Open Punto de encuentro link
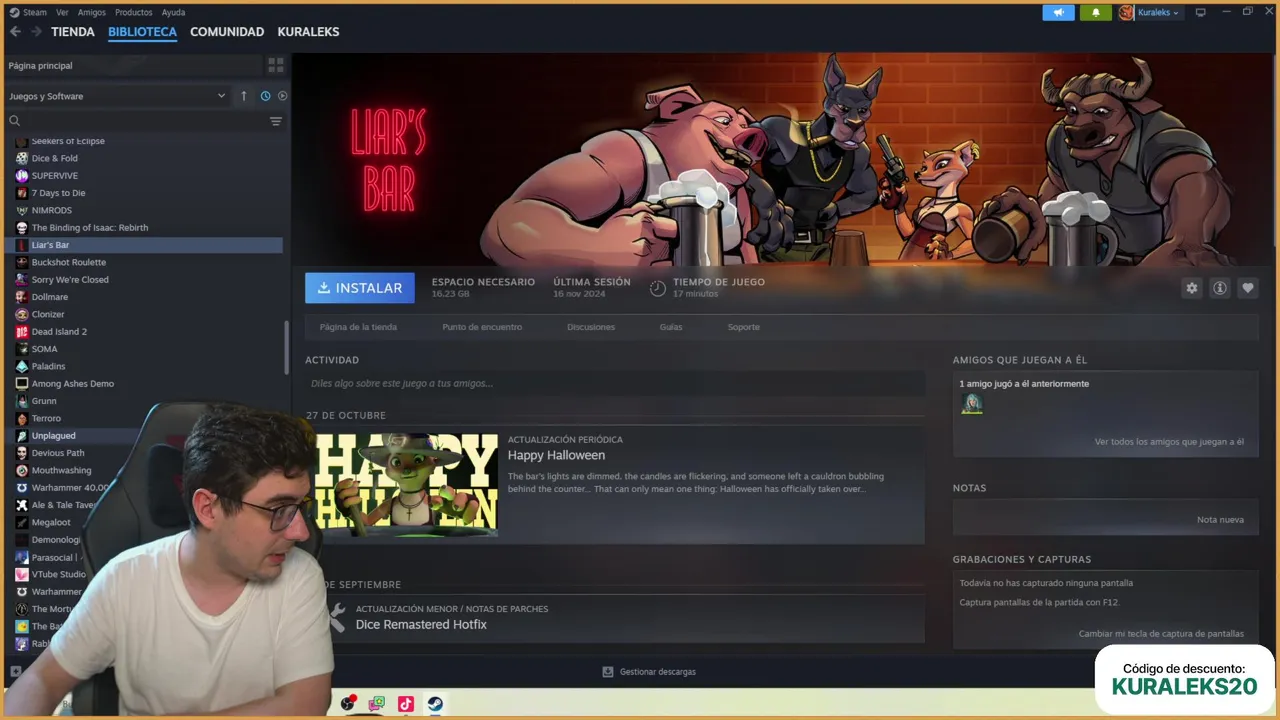The width and height of the screenshot is (1280, 720). [482, 327]
